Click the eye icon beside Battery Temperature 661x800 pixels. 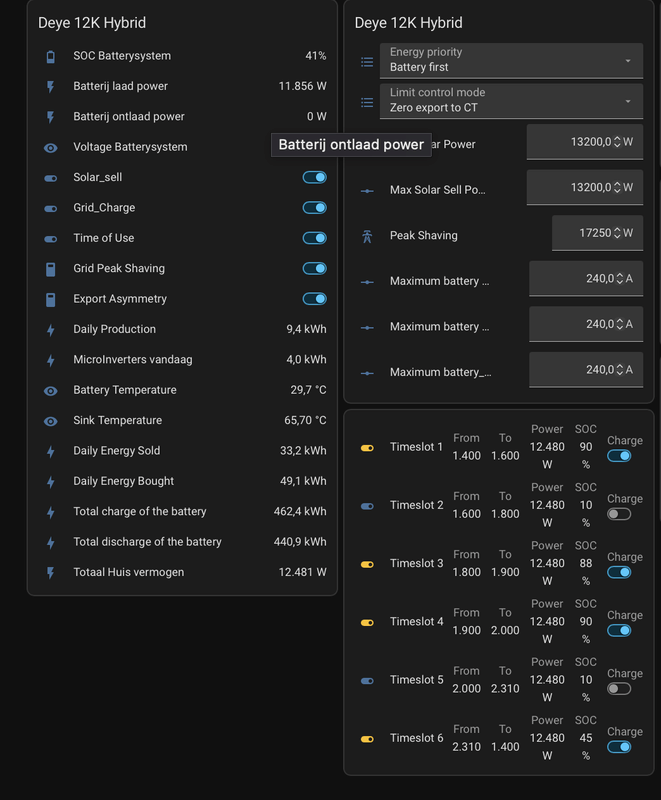pos(50,391)
